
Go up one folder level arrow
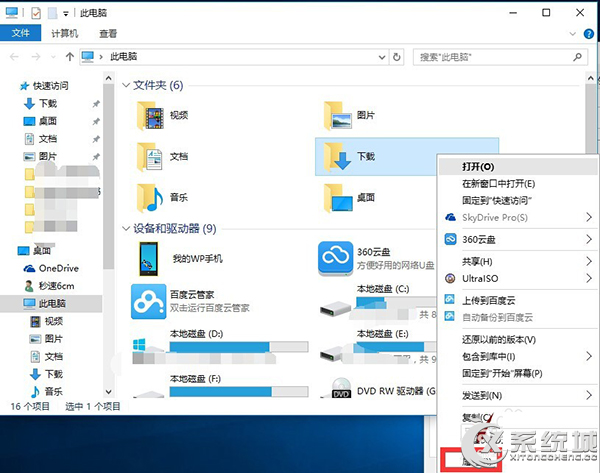pos(70,57)
